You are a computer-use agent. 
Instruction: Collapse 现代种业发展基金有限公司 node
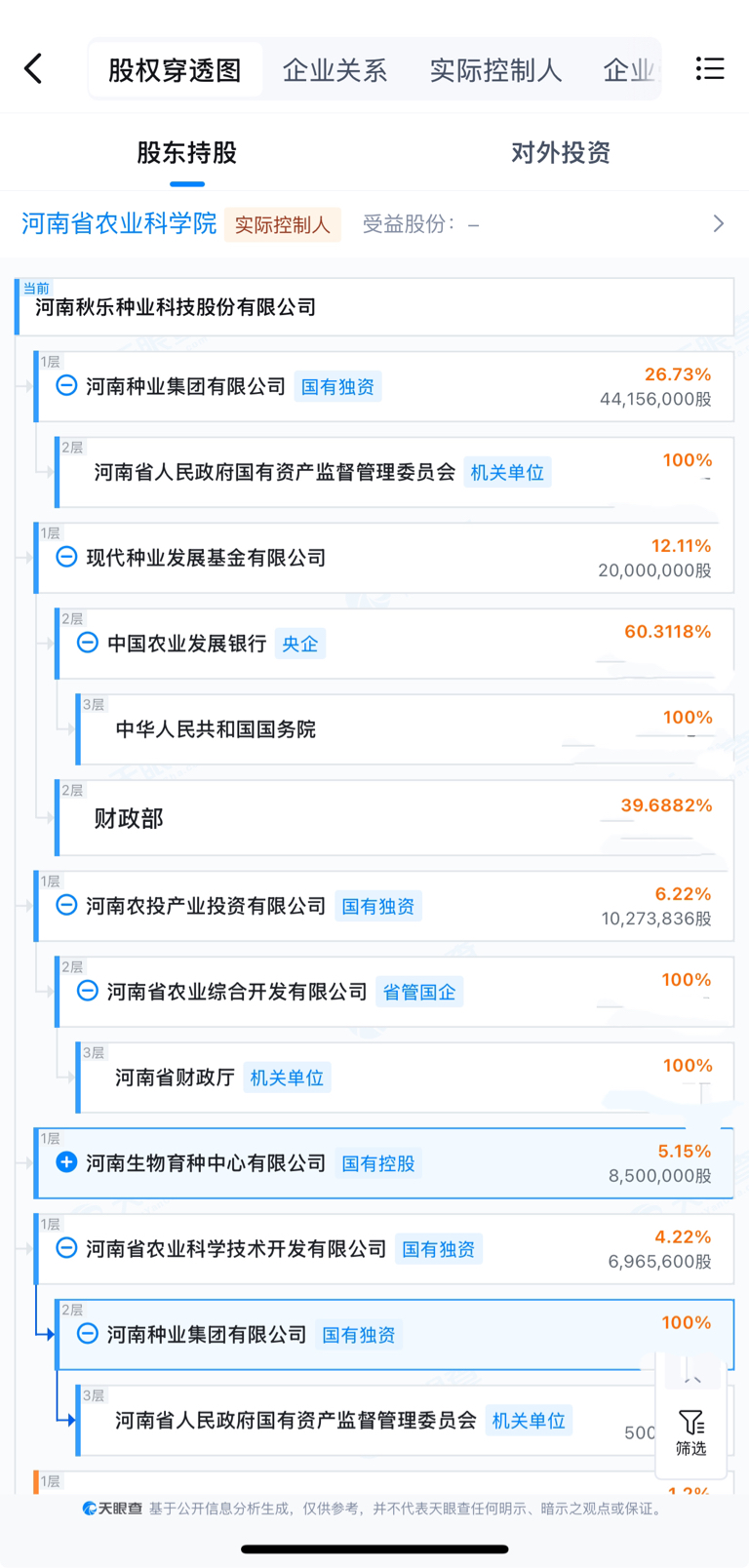click(66, 557)
